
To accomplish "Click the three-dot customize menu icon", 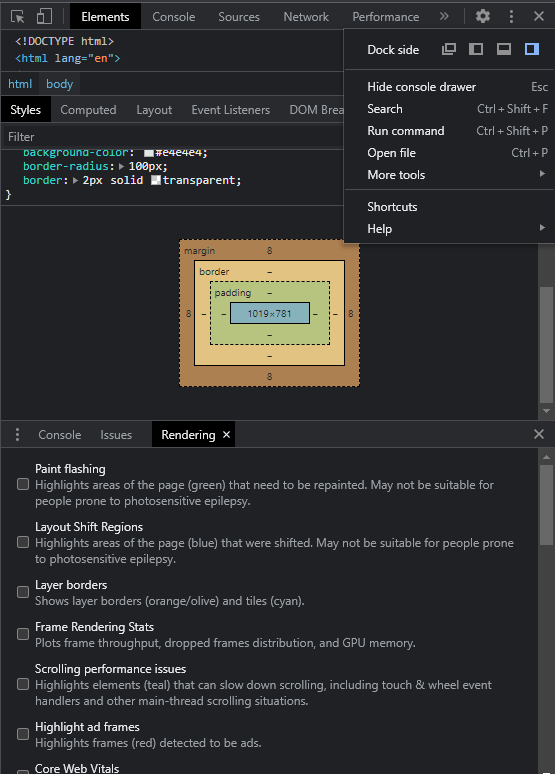I will click(x=511, y=16).
